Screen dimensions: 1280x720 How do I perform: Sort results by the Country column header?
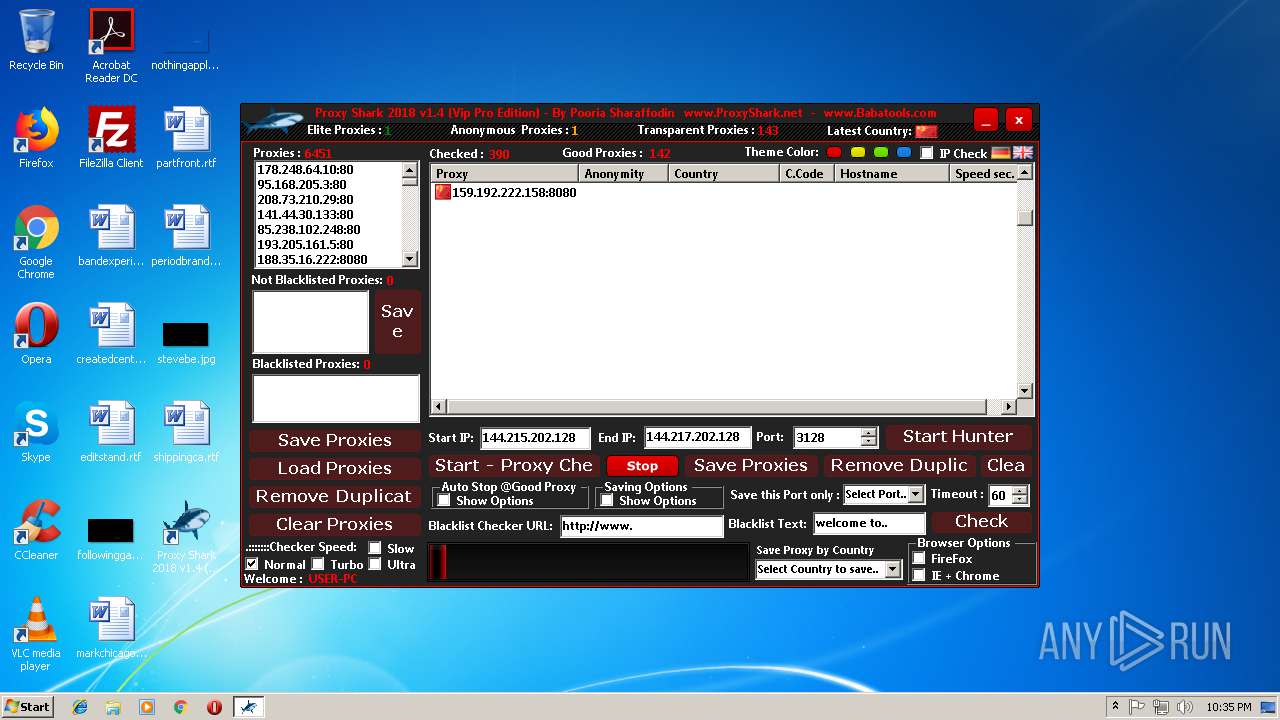(x=724, y=174)
